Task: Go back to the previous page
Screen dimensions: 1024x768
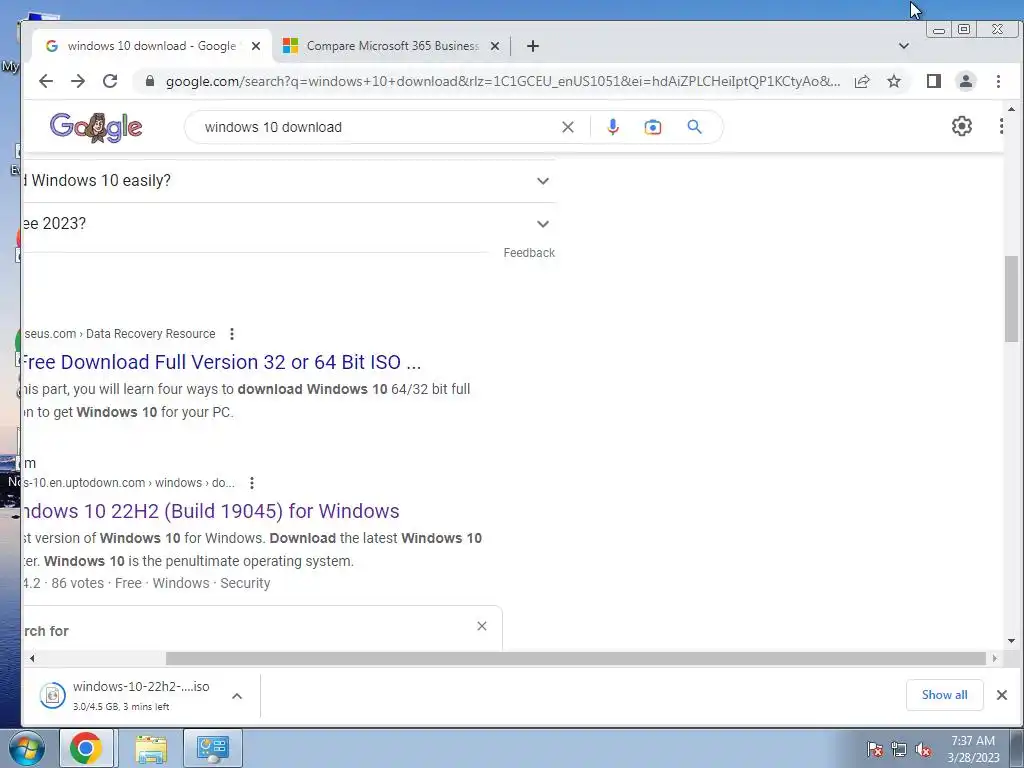Action: coord(46,81)
